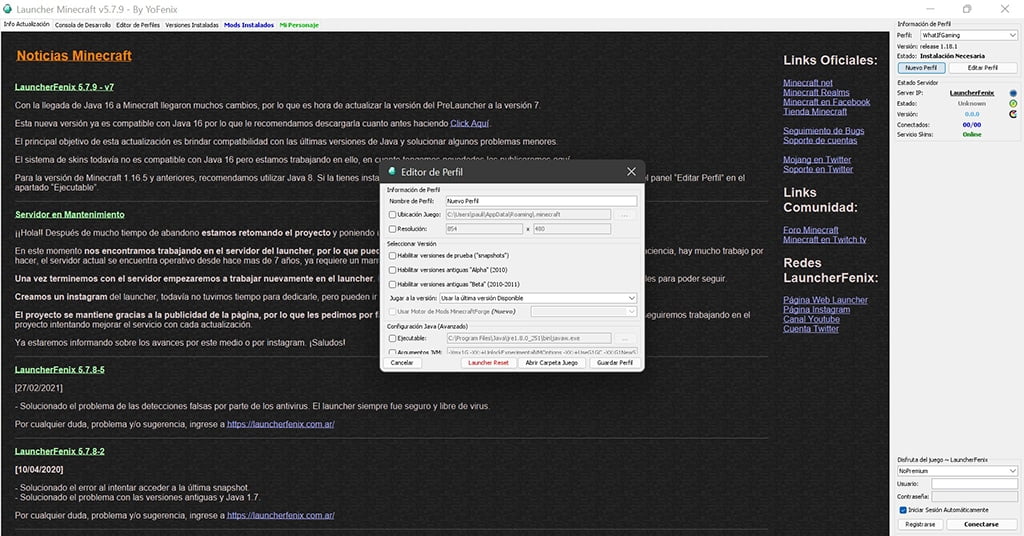Image resolution: width=1024 pixels, height=536 pixels.
Task: Open the Soporte de cuentas link
Action: [x=820, y=140]
